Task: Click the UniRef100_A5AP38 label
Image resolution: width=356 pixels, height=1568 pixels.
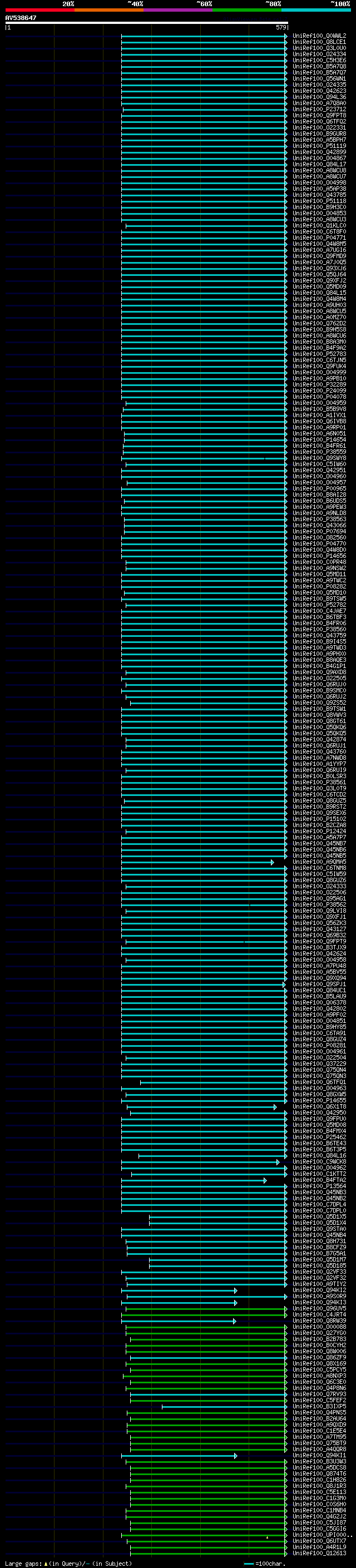Action: [319, 189]
